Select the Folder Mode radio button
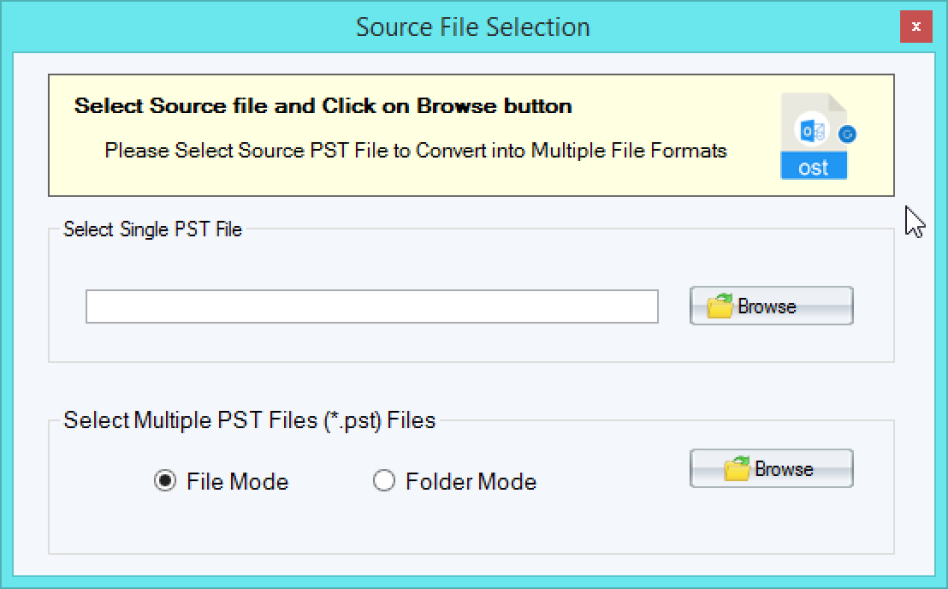Image resolution: width=948 pixels, height=589 pixels. (384, 482)
